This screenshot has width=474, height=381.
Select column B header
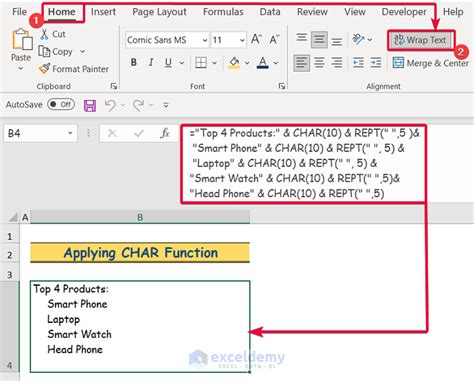[x=140, y=217]
